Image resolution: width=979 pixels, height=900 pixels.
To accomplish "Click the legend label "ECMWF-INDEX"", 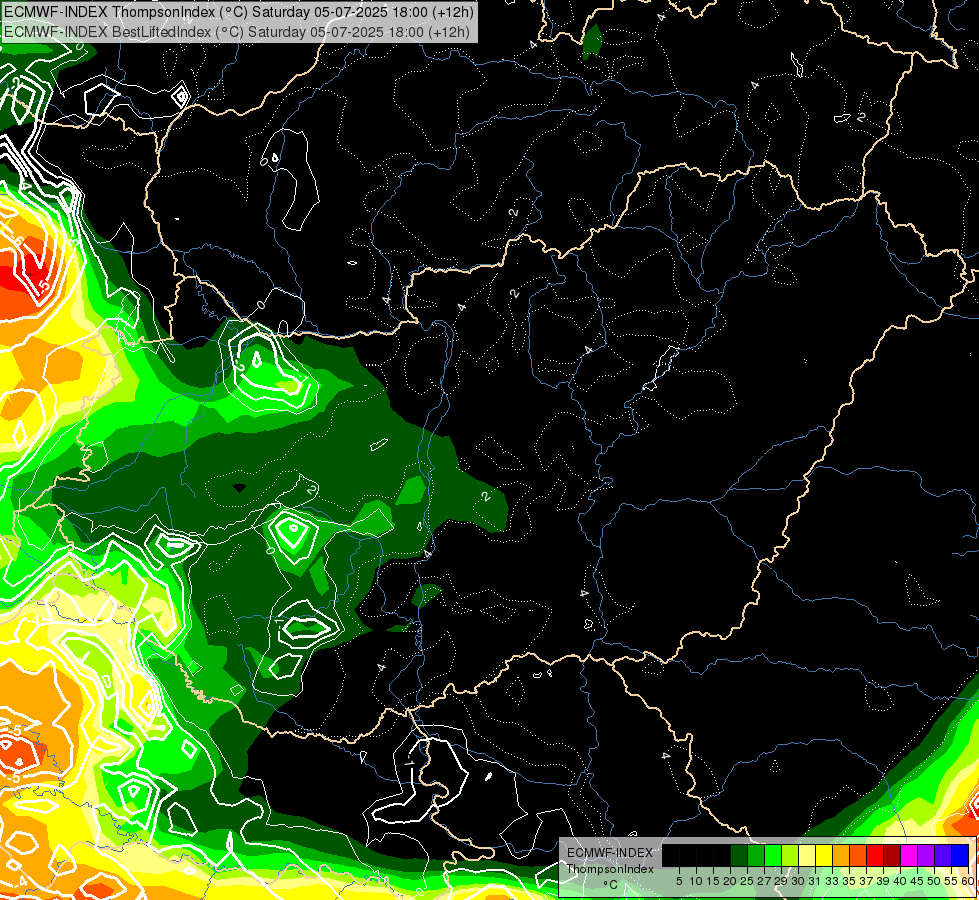I will click(x=610, y=853).
